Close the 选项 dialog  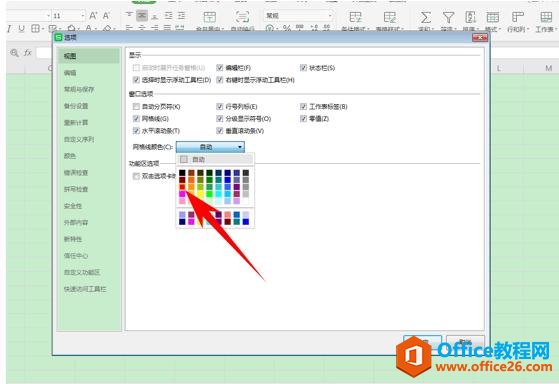479,37
